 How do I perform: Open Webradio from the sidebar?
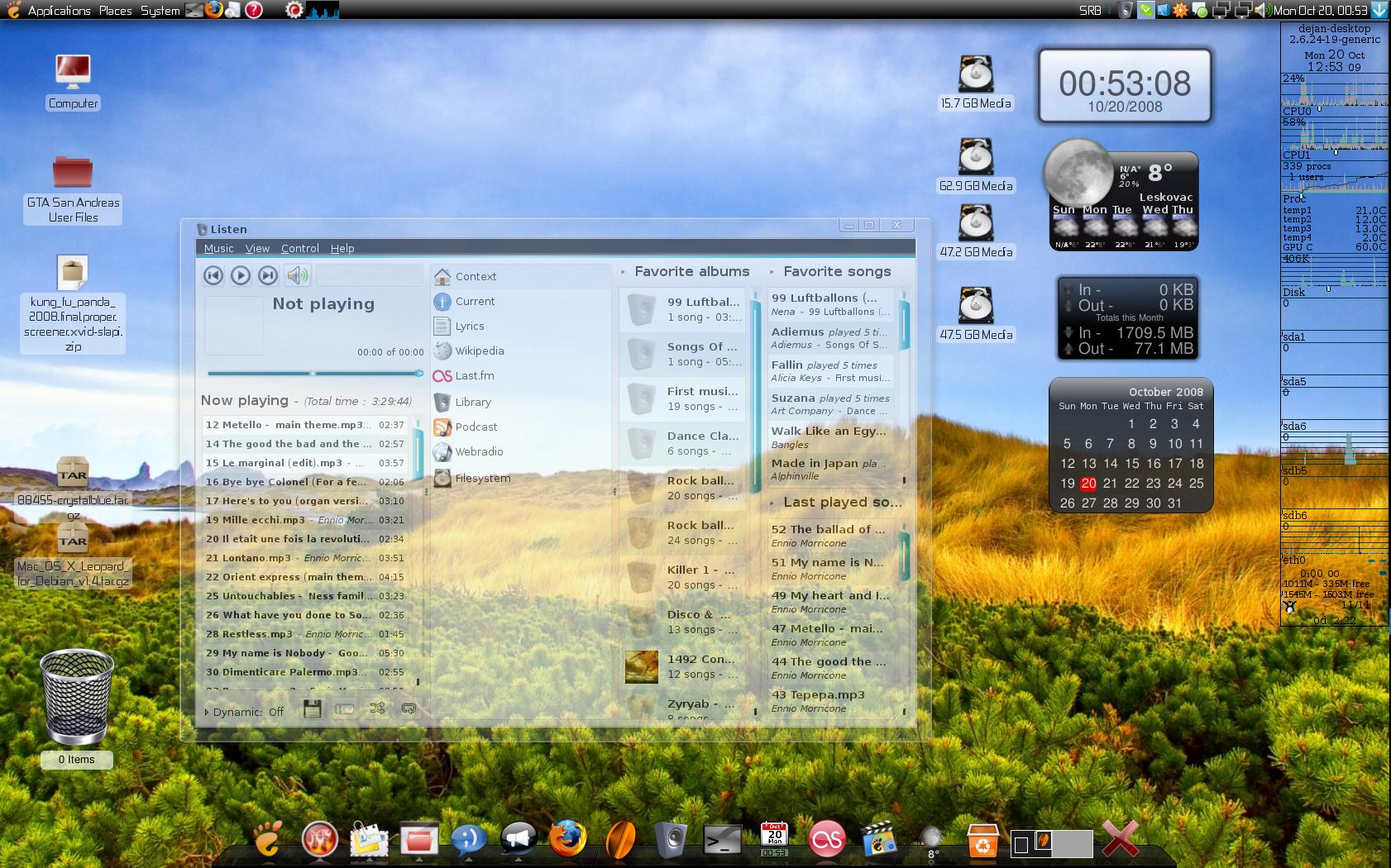tap(479, 452)
